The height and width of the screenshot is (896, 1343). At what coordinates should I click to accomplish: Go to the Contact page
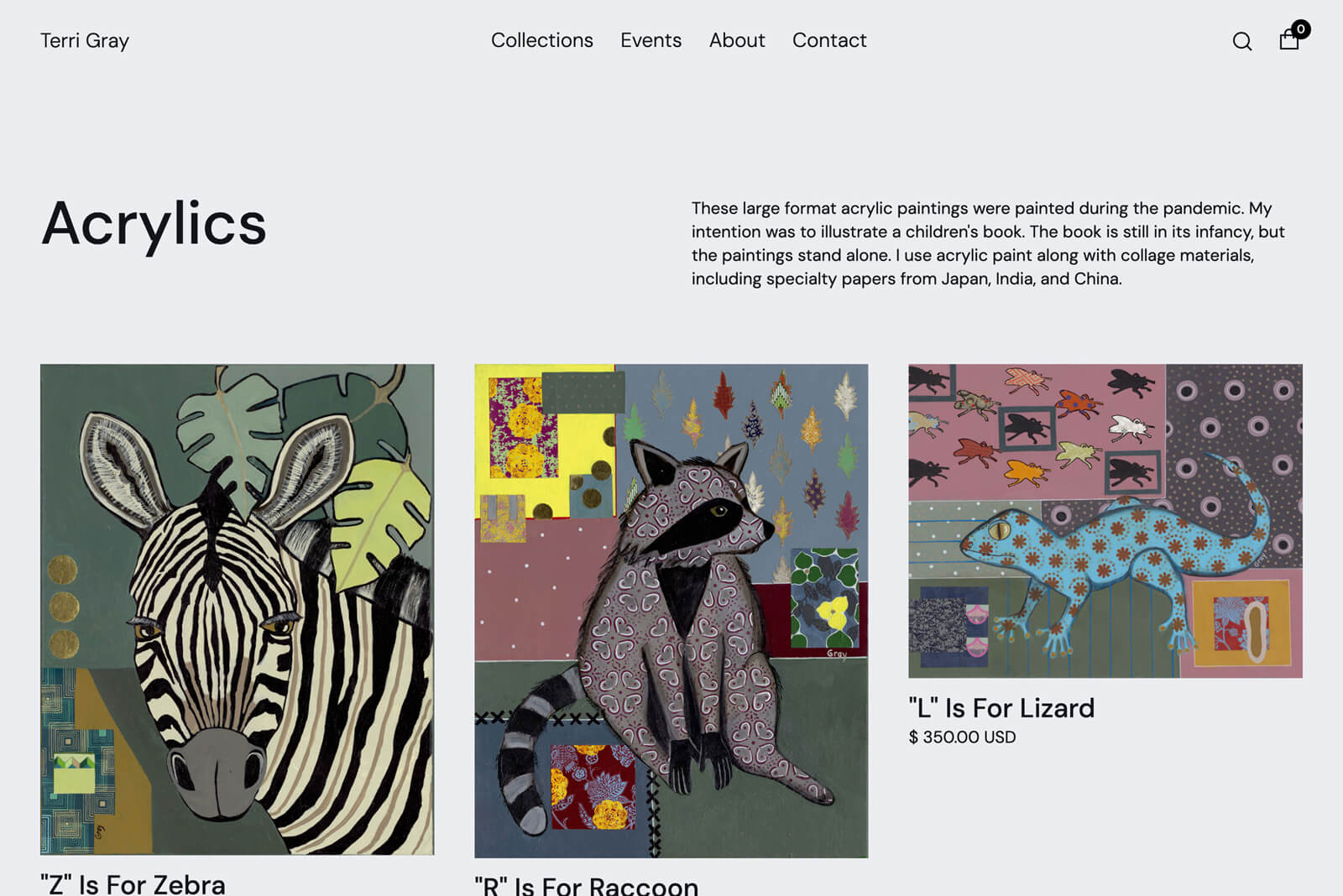point(829,40)
